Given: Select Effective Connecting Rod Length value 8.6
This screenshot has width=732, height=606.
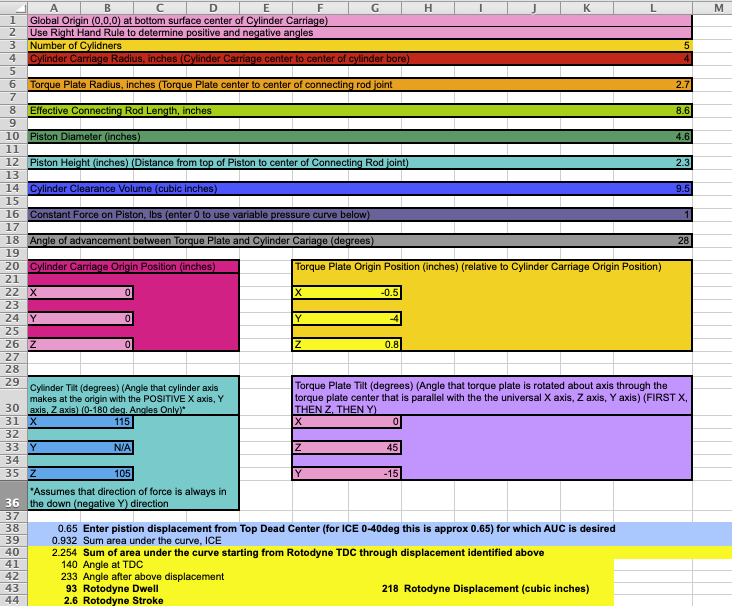Looking at the screenshot, I should [x=683, y=111].
